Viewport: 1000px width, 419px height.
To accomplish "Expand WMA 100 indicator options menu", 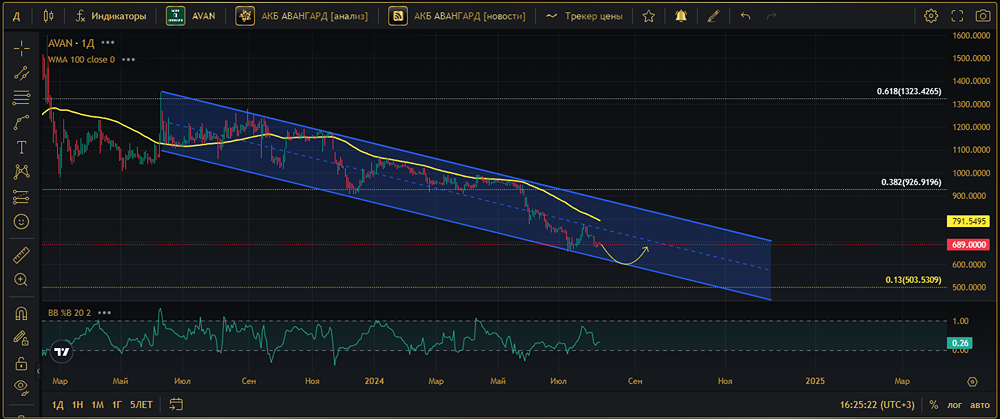I will click(128, 59).
